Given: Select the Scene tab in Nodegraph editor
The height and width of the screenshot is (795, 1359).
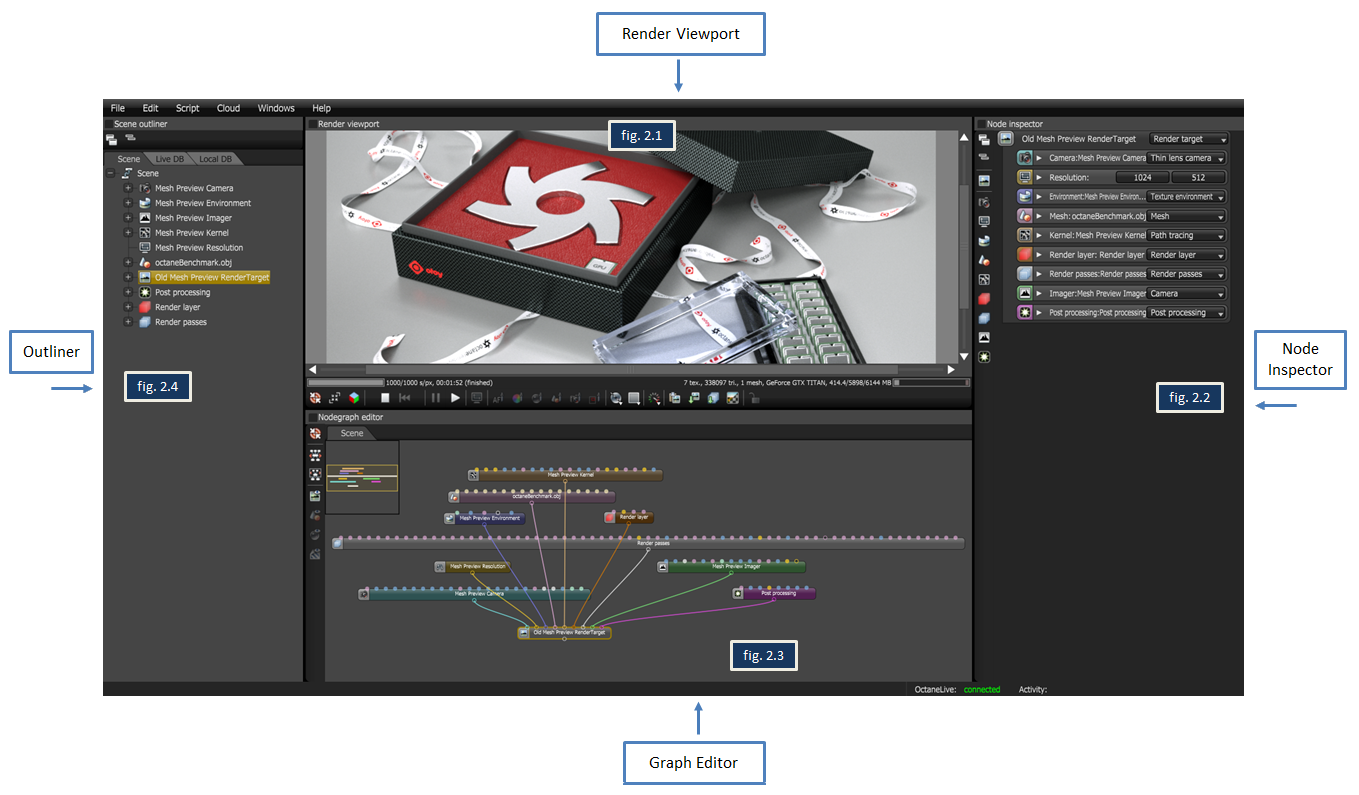Looking at the screenshot, I should pos(351,433).
